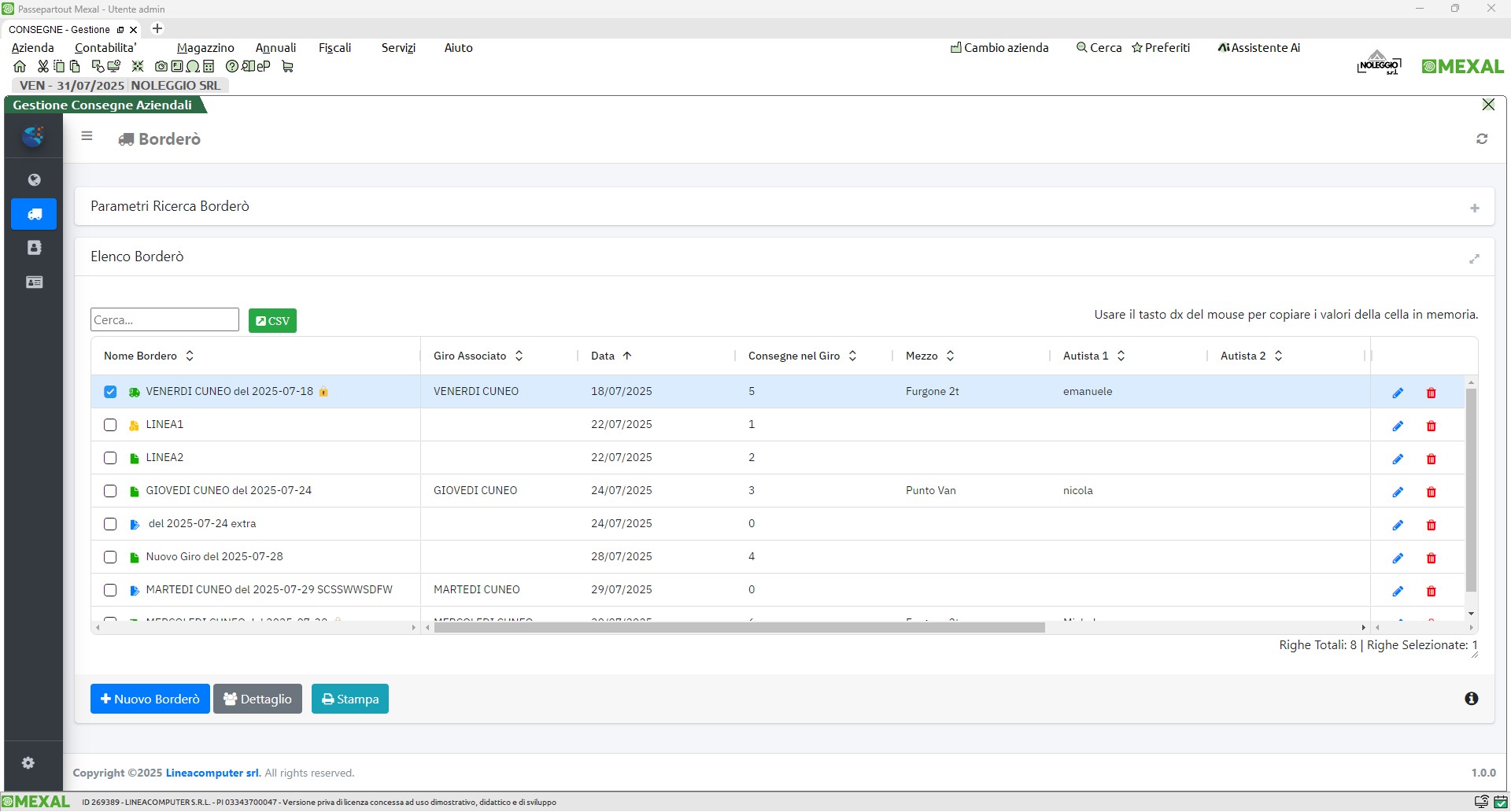
Task: Click the home icon in the toolbar
Action: point(20,67)
